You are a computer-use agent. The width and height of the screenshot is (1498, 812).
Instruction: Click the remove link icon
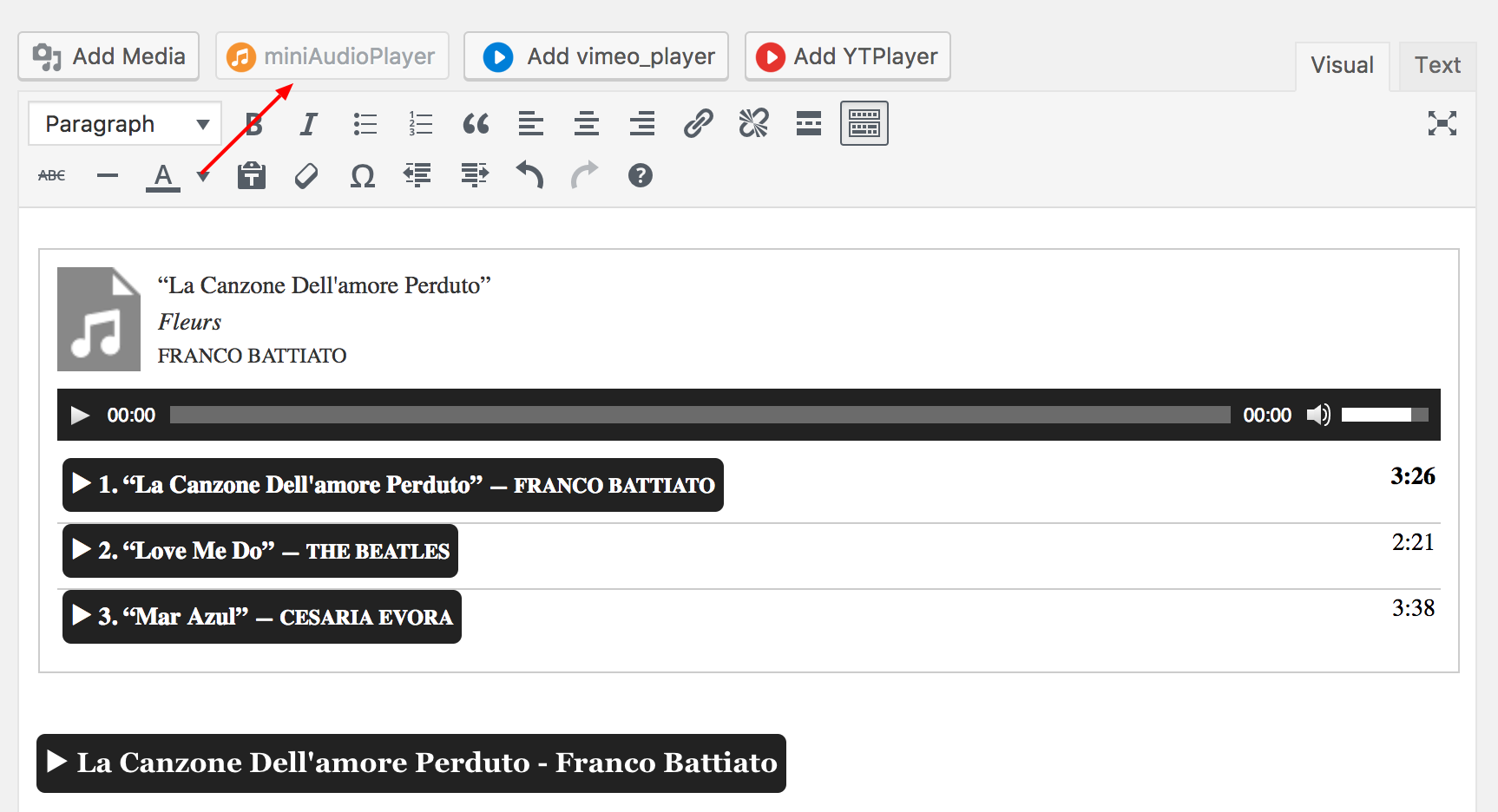coord(753,124)
